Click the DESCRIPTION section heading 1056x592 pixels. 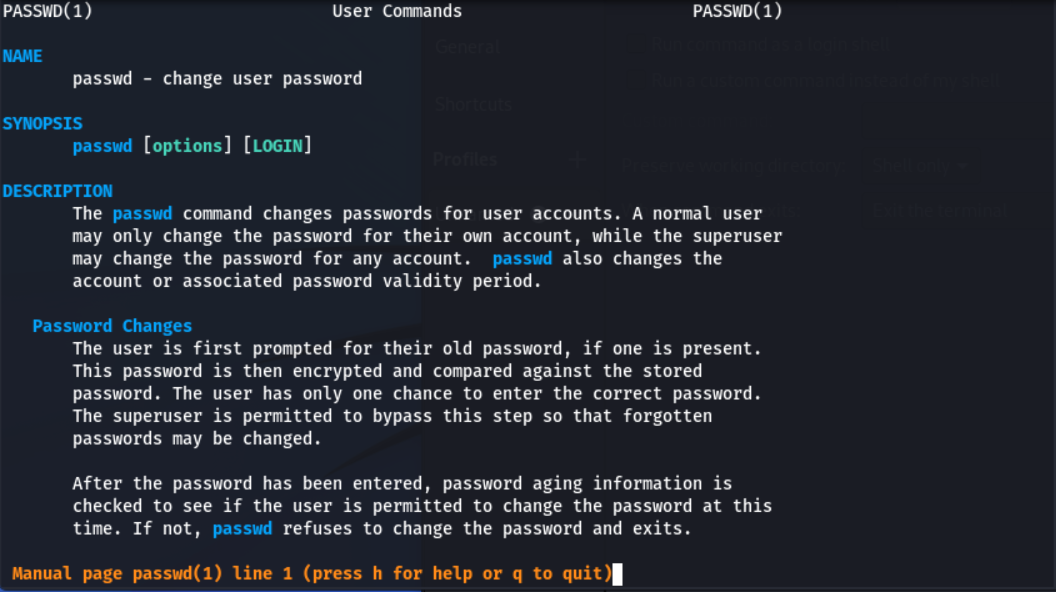(57, 191)
